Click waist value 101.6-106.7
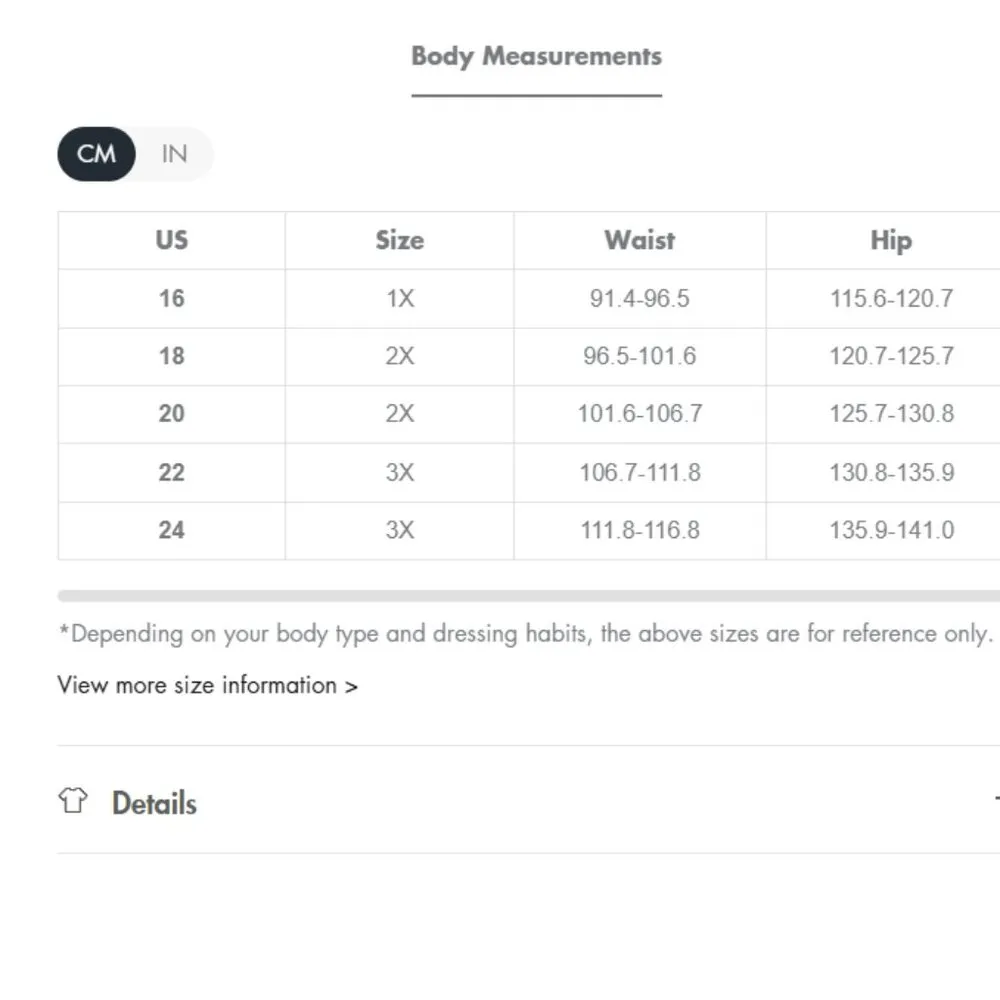This screenshot has height=1000, width=1000. pyautogui.click(x=639, y=414)
